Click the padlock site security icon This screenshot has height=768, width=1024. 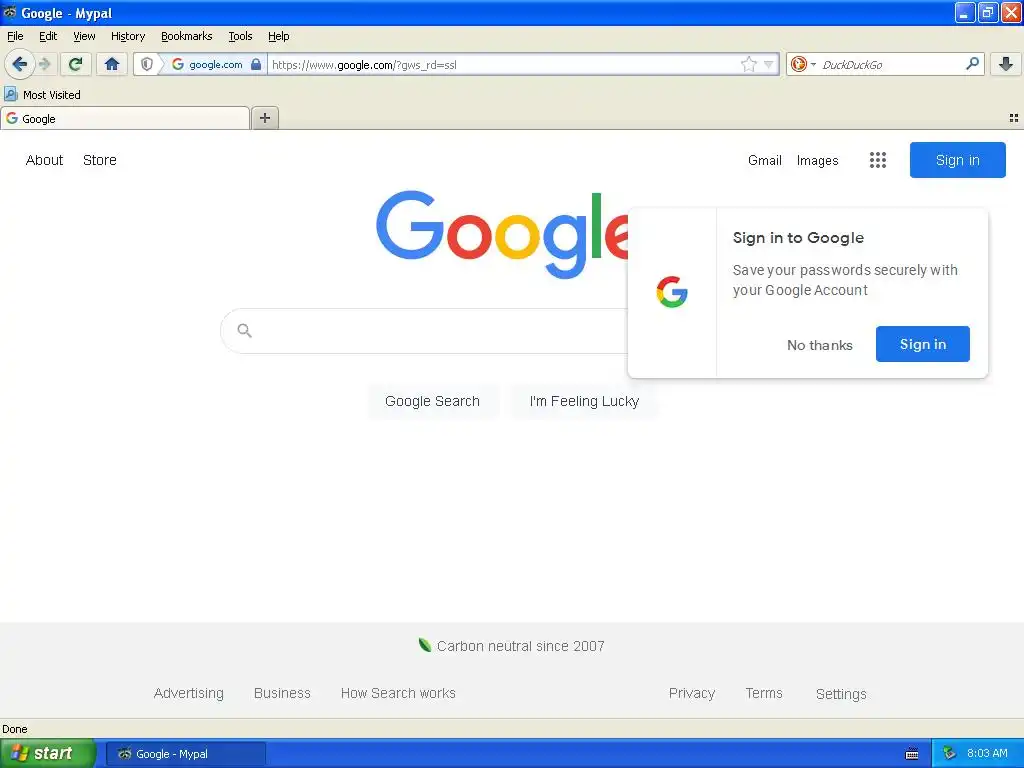tap(256, 64)
